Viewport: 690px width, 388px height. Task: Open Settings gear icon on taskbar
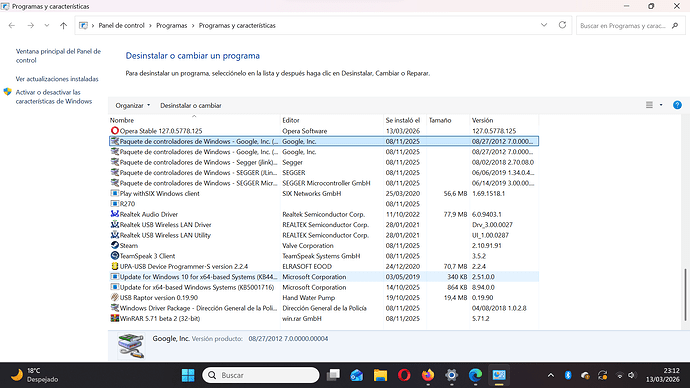(451, 375)
